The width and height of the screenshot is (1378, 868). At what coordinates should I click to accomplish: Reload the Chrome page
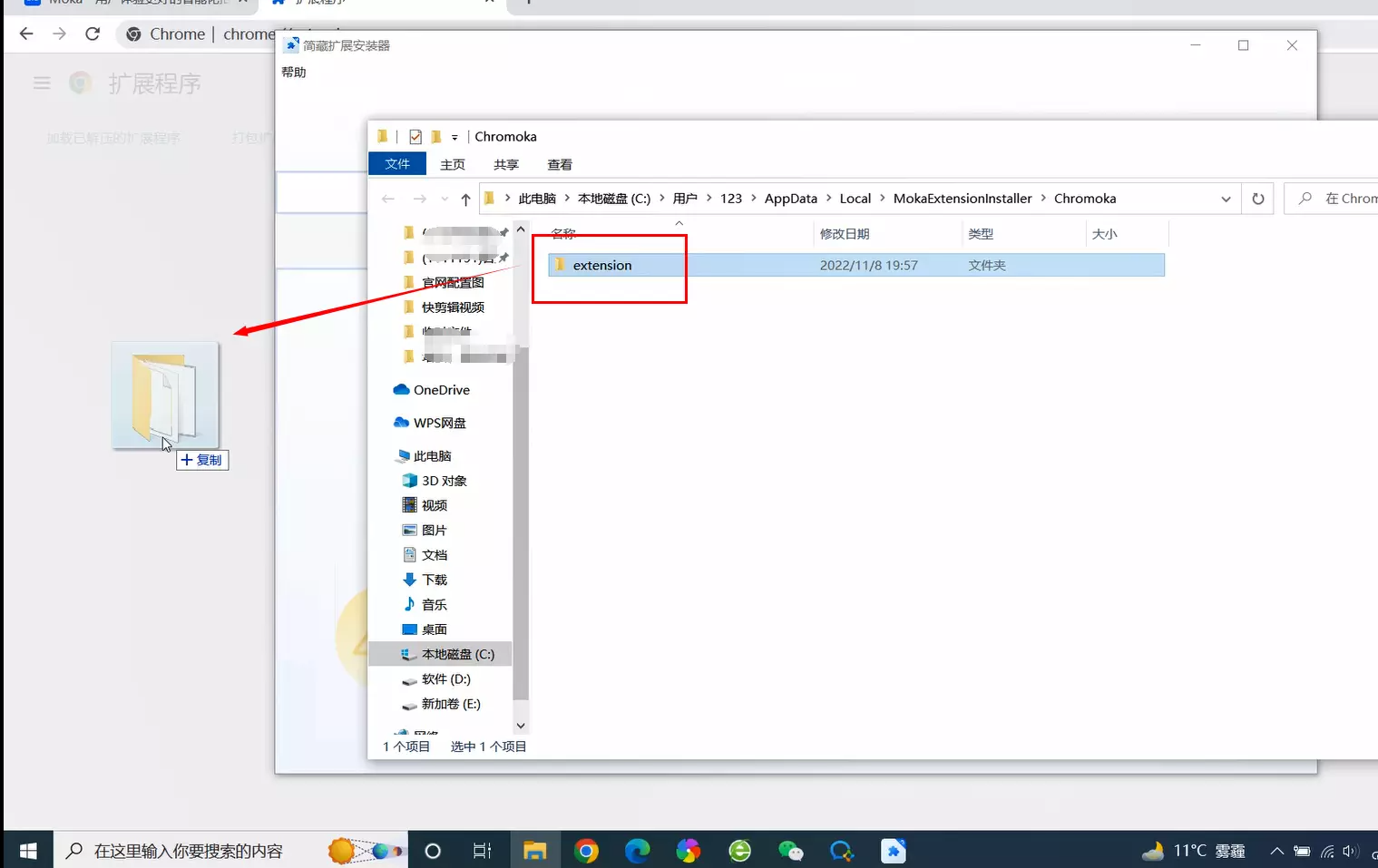[x=93, y=34]
